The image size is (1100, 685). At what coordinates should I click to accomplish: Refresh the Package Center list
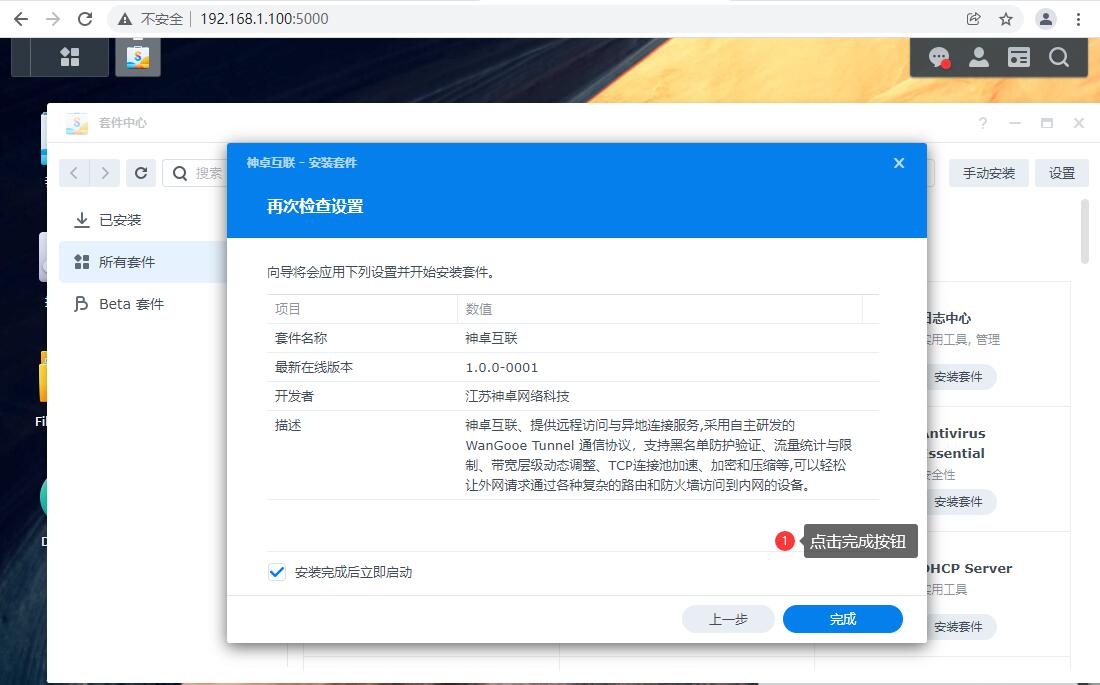pyautogui.click(x=141, y=173)
